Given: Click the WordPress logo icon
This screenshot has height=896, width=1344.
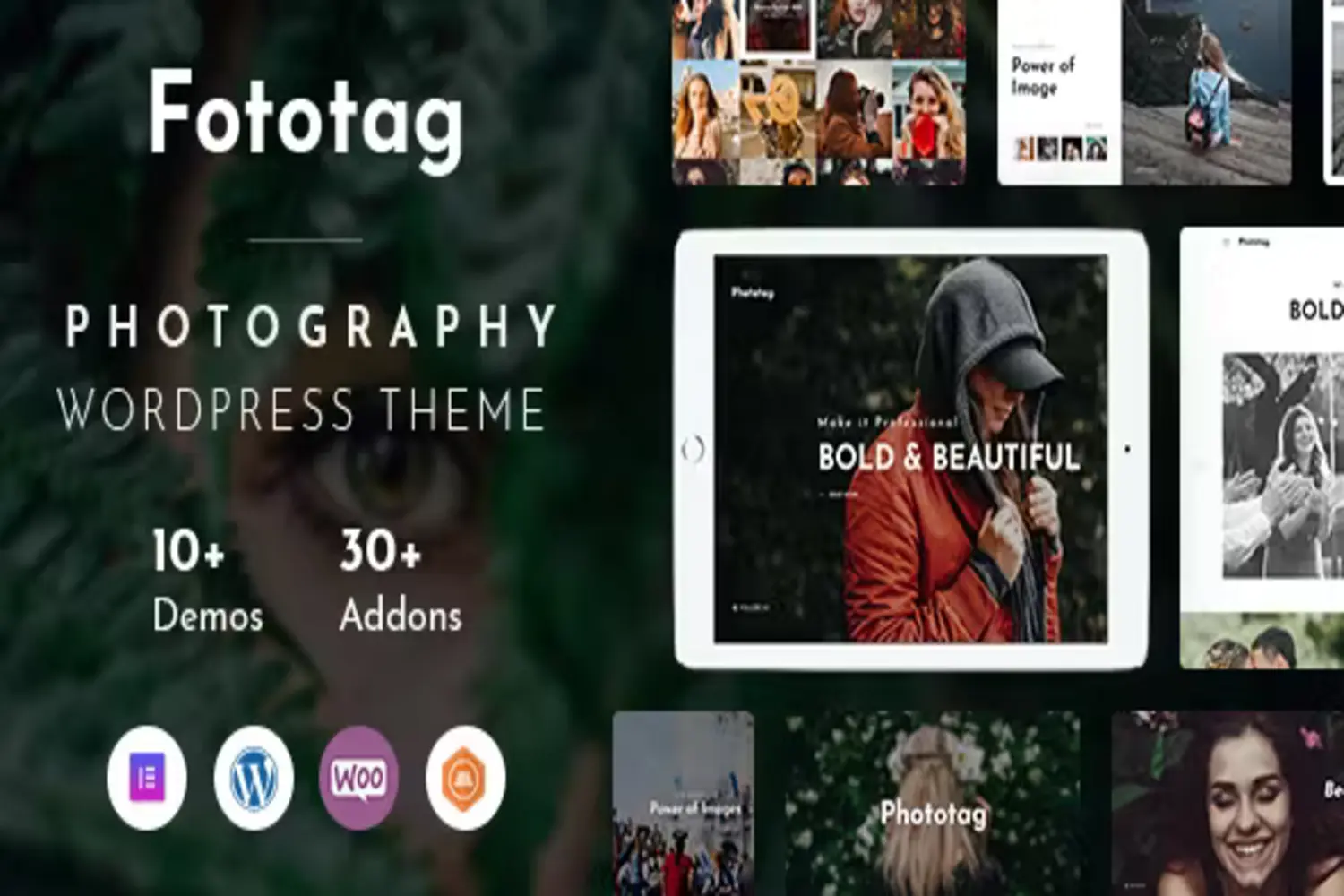Looking at the screenshot, I should [x=254, y=778].
